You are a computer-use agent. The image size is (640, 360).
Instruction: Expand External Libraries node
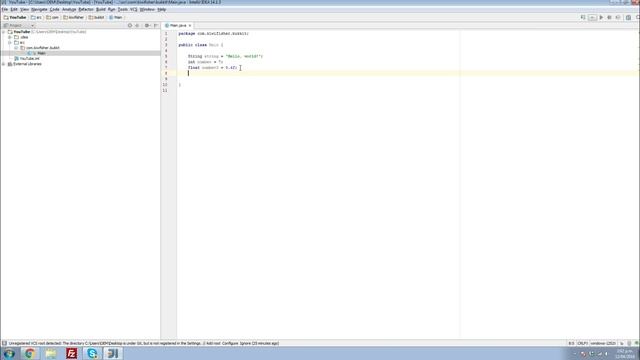(4, 64)
